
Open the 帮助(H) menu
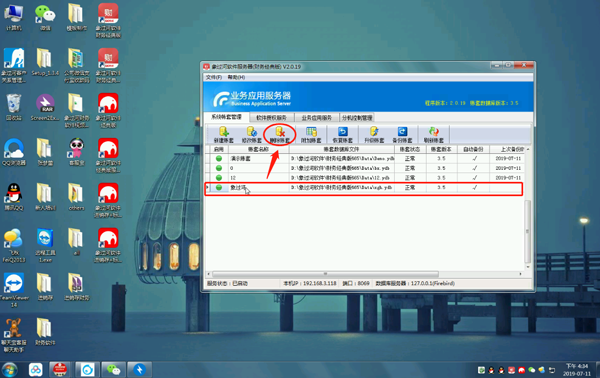[x=236, y=77]
